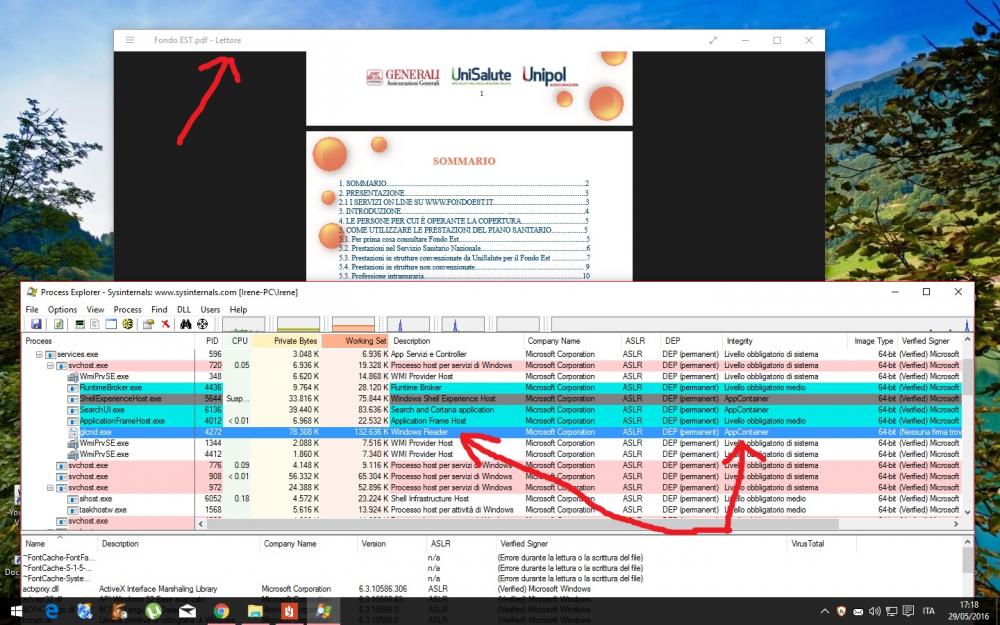This screenshot has height=625, width=1000.
Task: Click the binoculars Find icon
Action: 185,324
